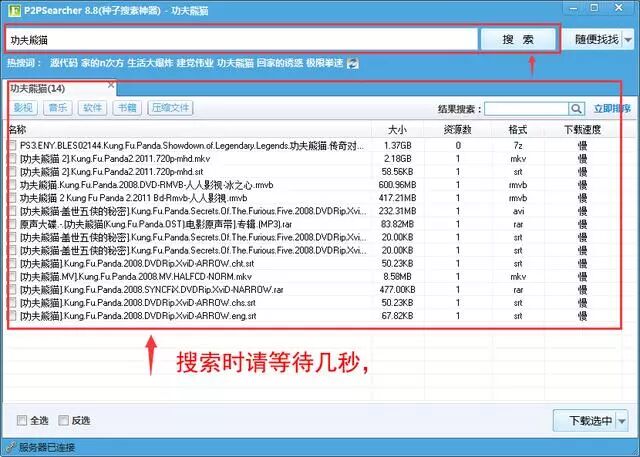Image resolution: width=640 pixels, height=457 pixels.
Task: Open the 下载选中 dropdown arrow
Action: 622,421
